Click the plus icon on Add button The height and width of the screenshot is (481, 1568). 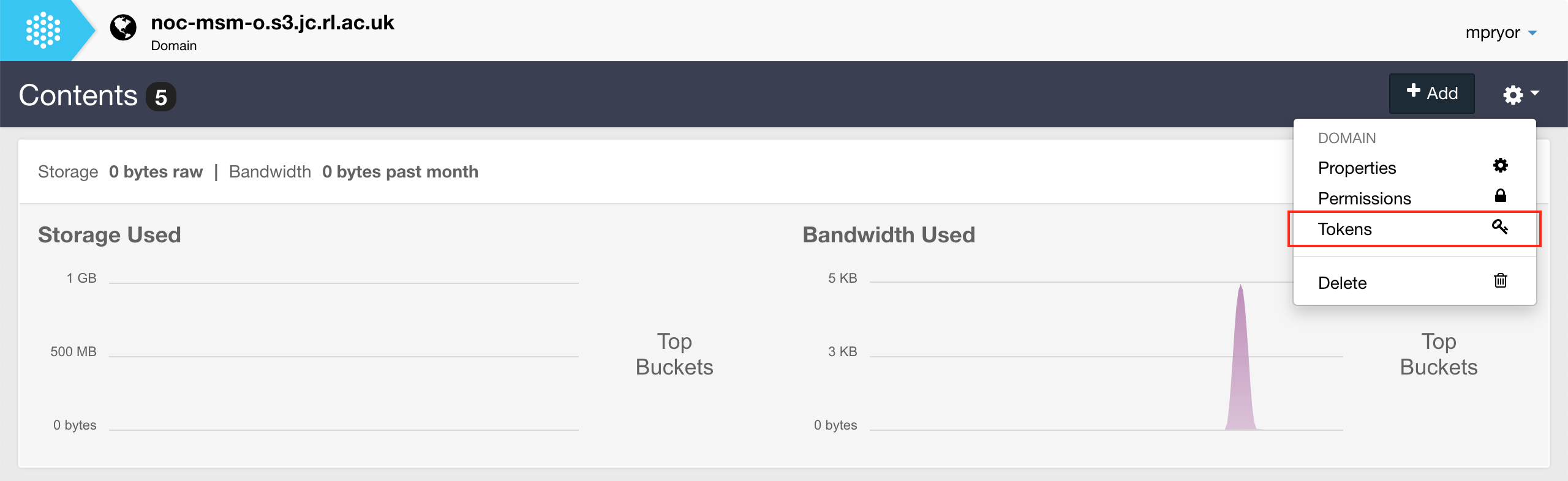[1414, 91]
